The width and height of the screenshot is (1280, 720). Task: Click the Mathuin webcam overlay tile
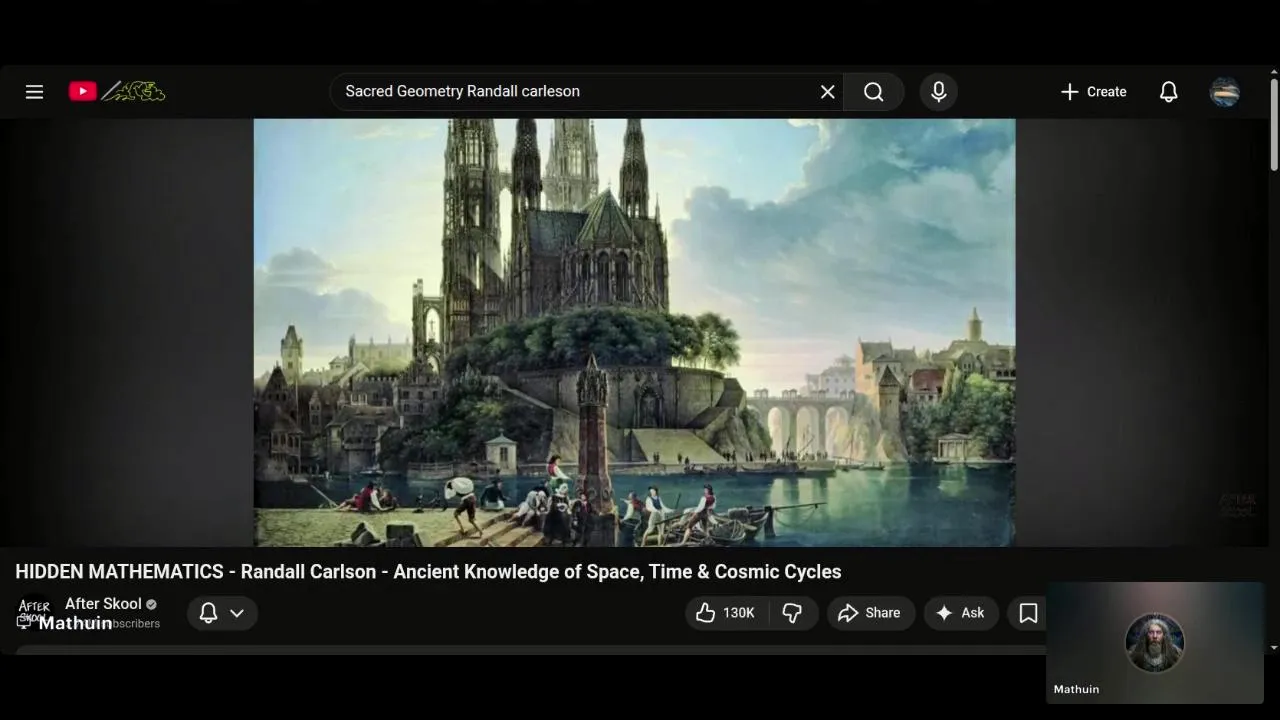pos(1155,642)
